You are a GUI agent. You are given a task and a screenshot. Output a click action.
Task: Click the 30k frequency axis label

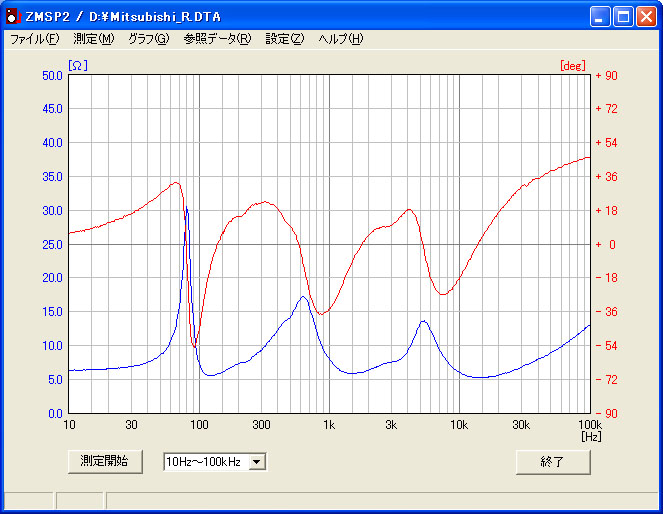pos(521,425)
